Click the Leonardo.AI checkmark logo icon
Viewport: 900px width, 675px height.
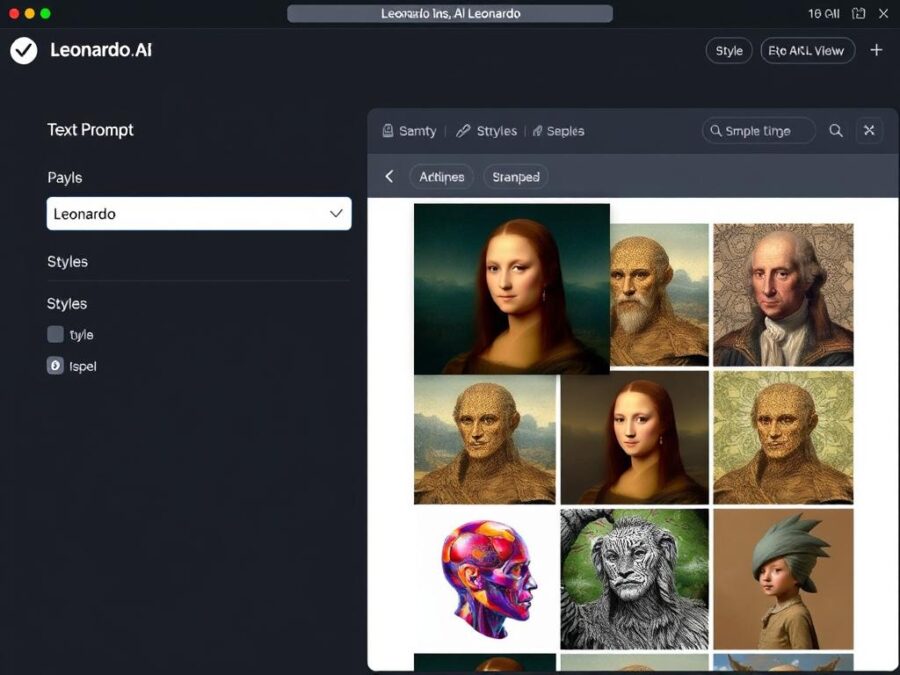point(22,50)
